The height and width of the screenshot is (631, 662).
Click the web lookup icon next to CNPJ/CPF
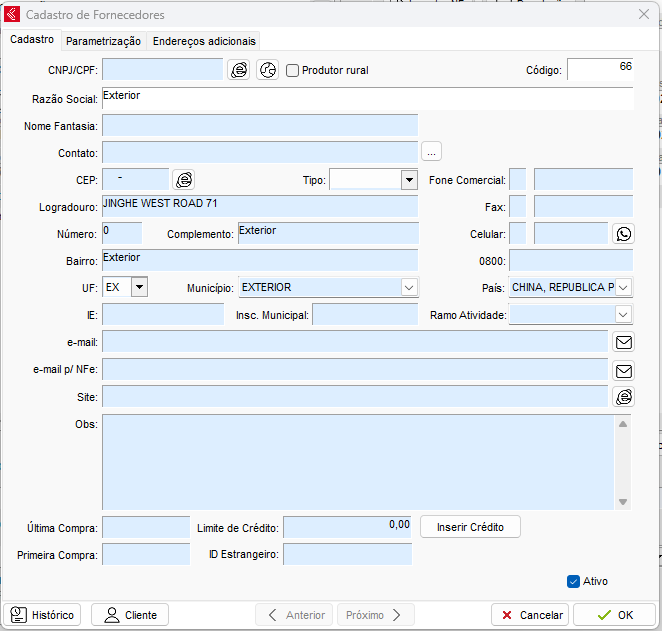[239, 70]
